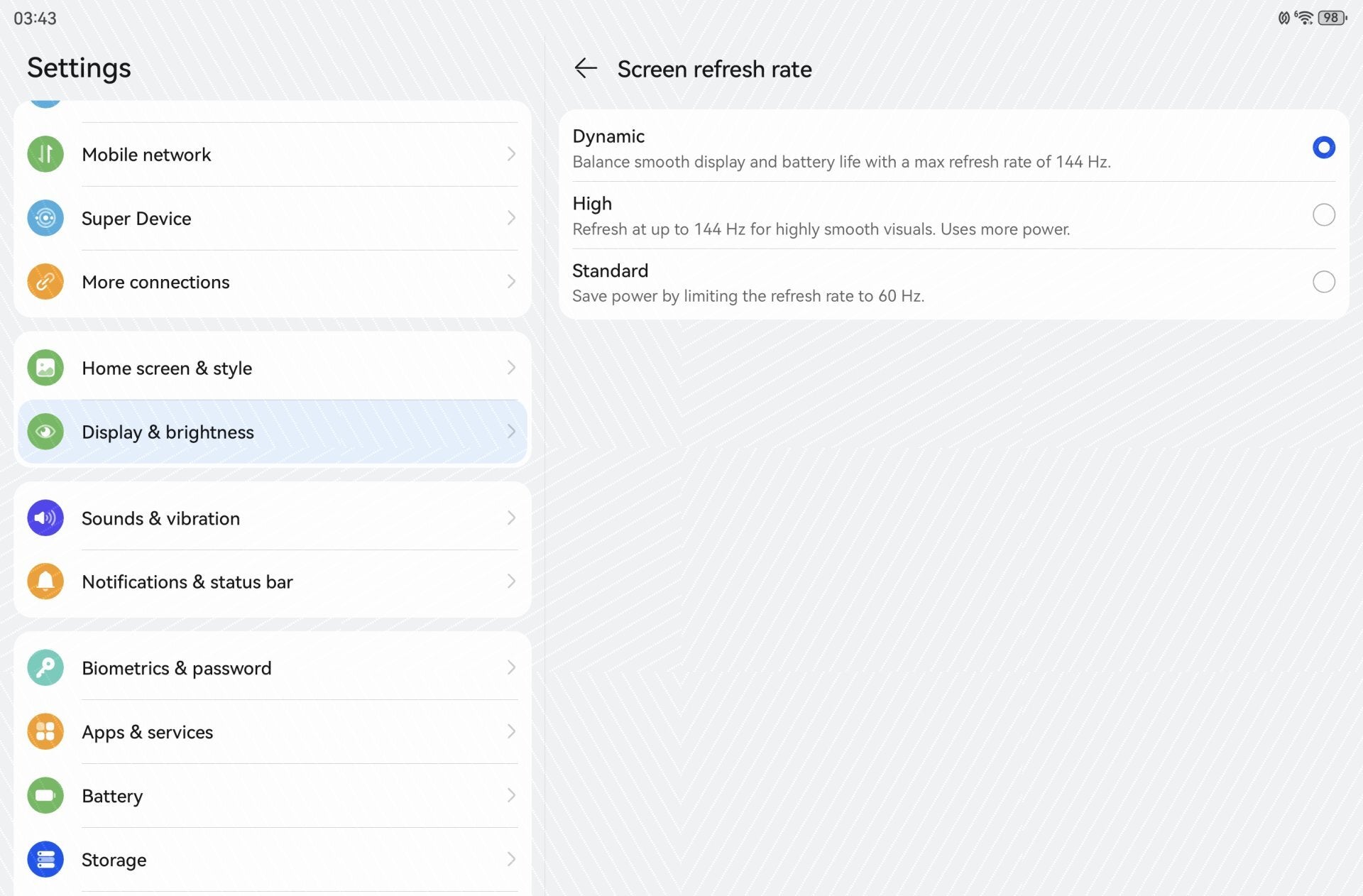Screen dimensions: 1363x896
Task: Tap the battery level 98 indicator
Action: click(x=1332, y=18)
